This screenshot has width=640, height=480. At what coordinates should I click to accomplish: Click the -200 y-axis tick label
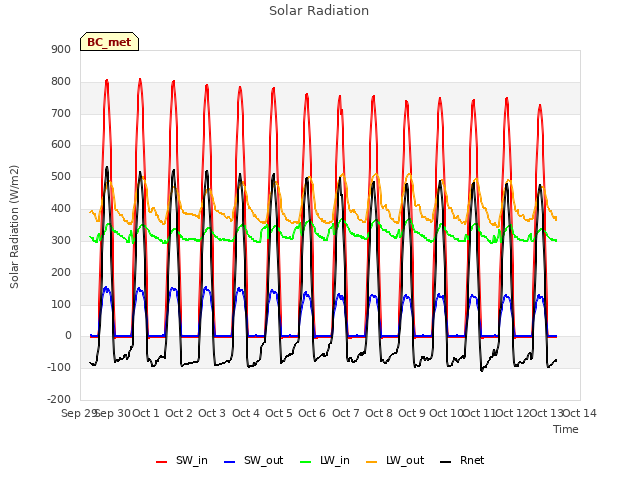pos(59,399)
